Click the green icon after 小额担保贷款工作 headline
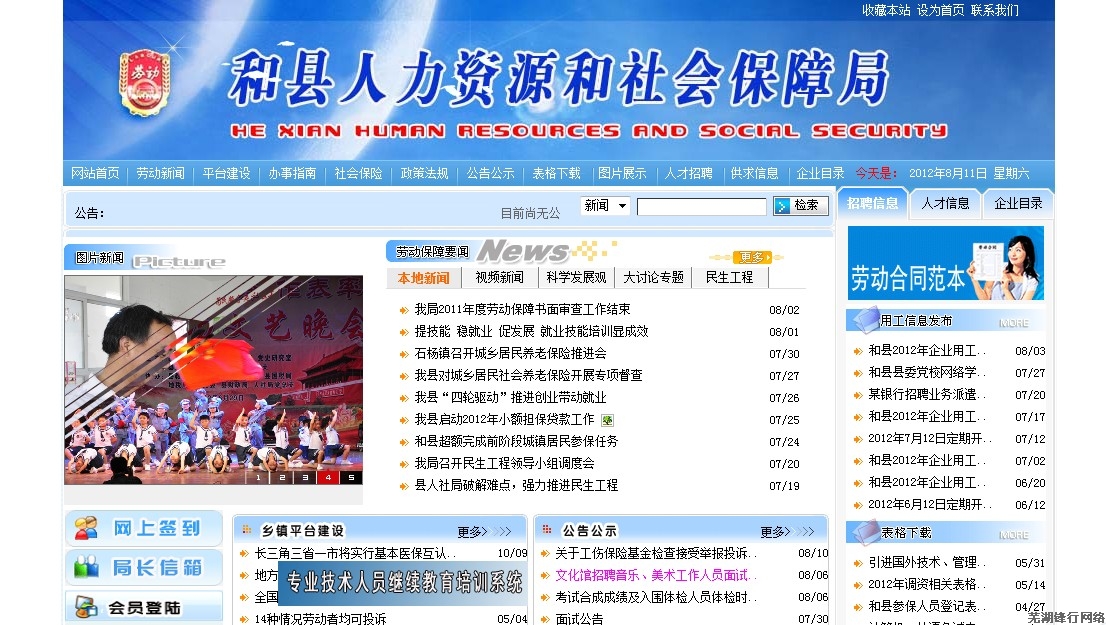Screen dimensions: 1106x625 607,420
